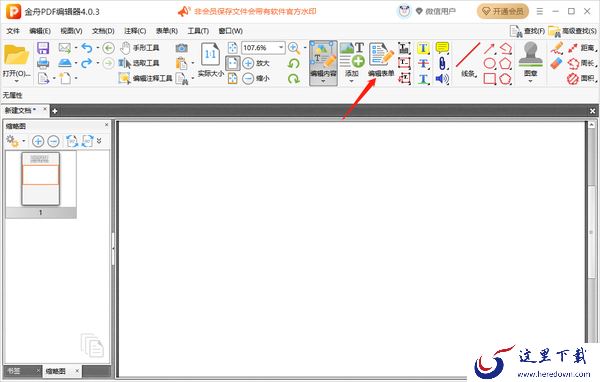Open the Edit (编辑(E)) menu
Screen dimensions: 600x382
pos(40,31)
